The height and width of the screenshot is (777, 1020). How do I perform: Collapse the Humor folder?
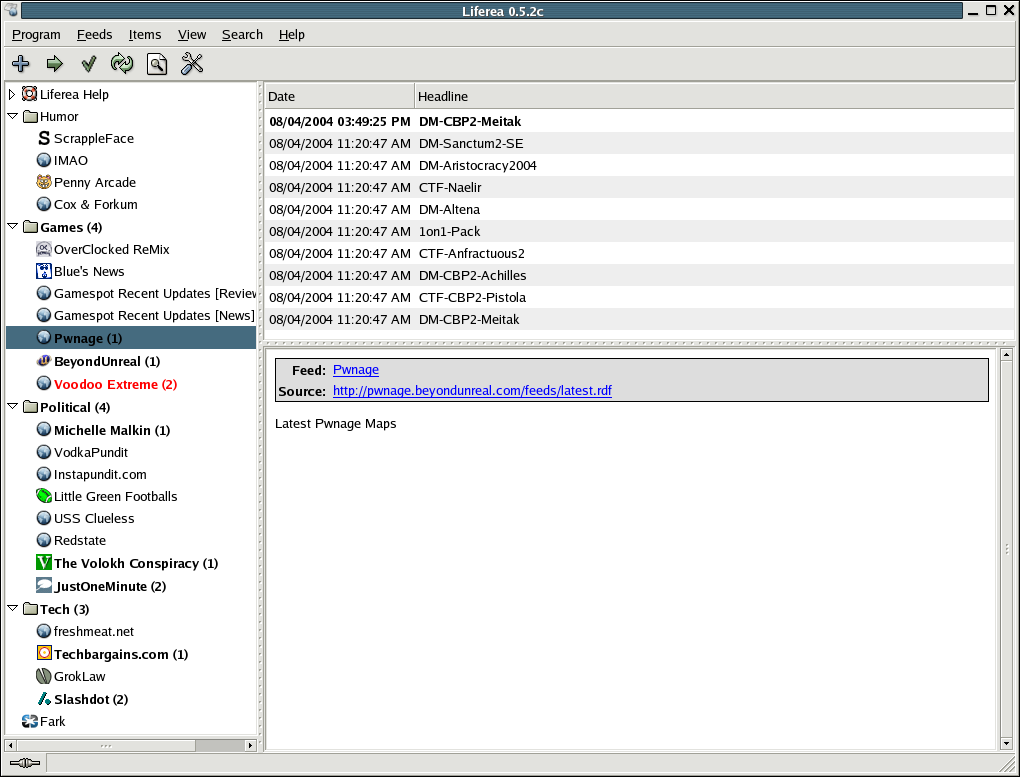(x=12, y=116)
